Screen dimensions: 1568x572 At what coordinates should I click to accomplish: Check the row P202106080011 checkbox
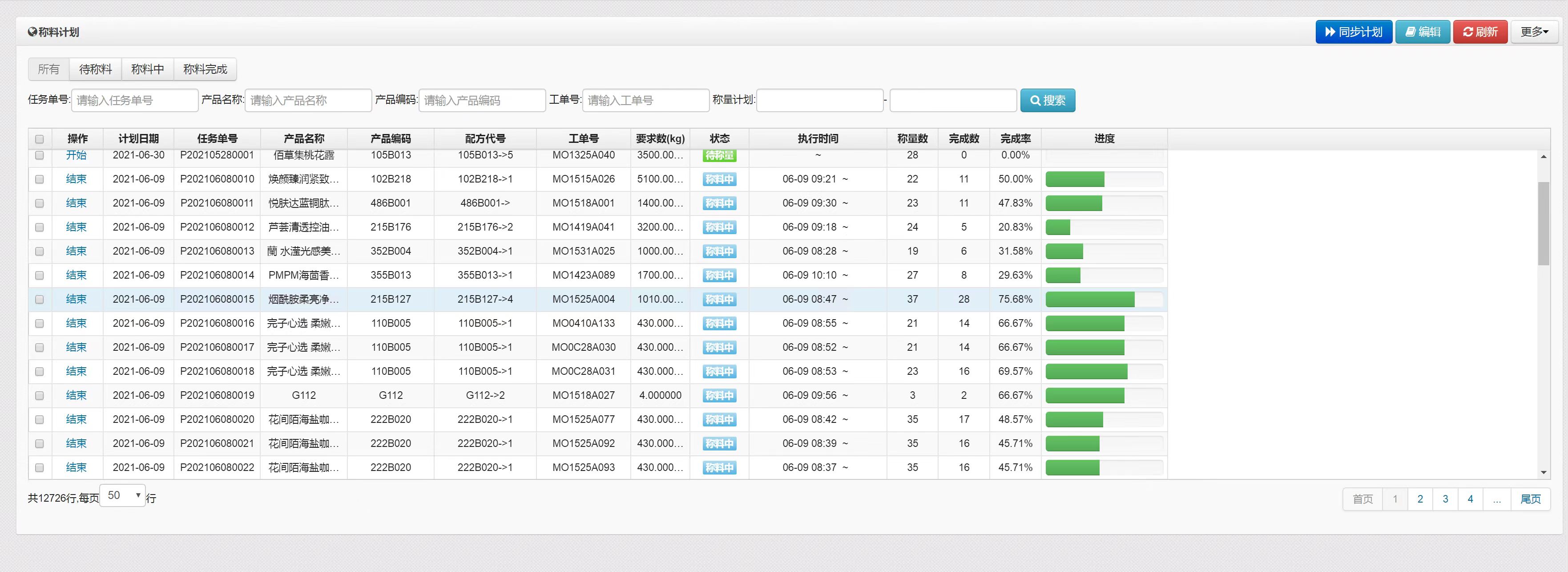[40, 203]
